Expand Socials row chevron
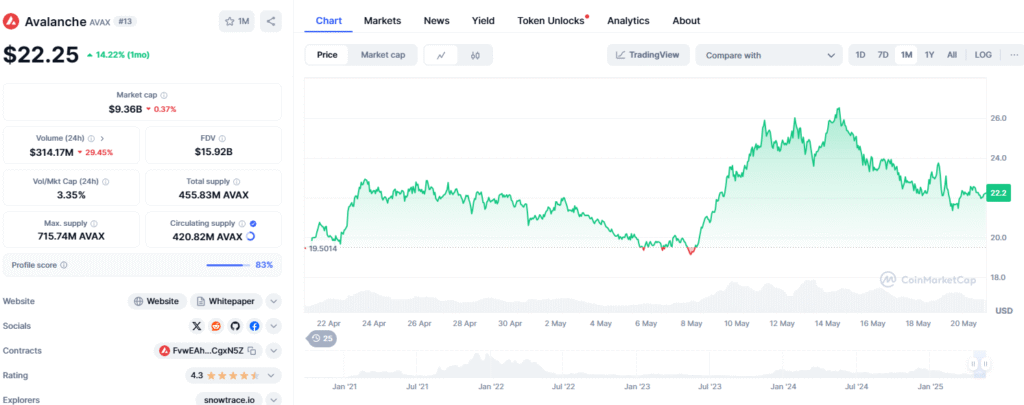The image size is (1024, 405). 274,326
